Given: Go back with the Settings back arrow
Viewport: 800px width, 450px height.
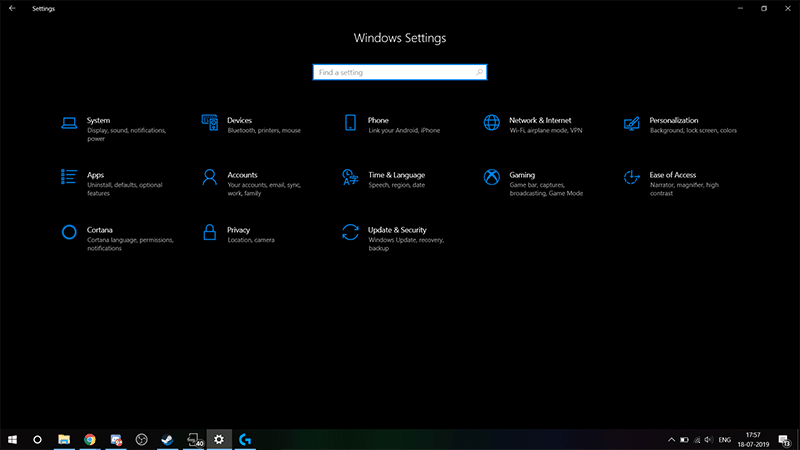Looking at the screenshot, I should 12,8.
